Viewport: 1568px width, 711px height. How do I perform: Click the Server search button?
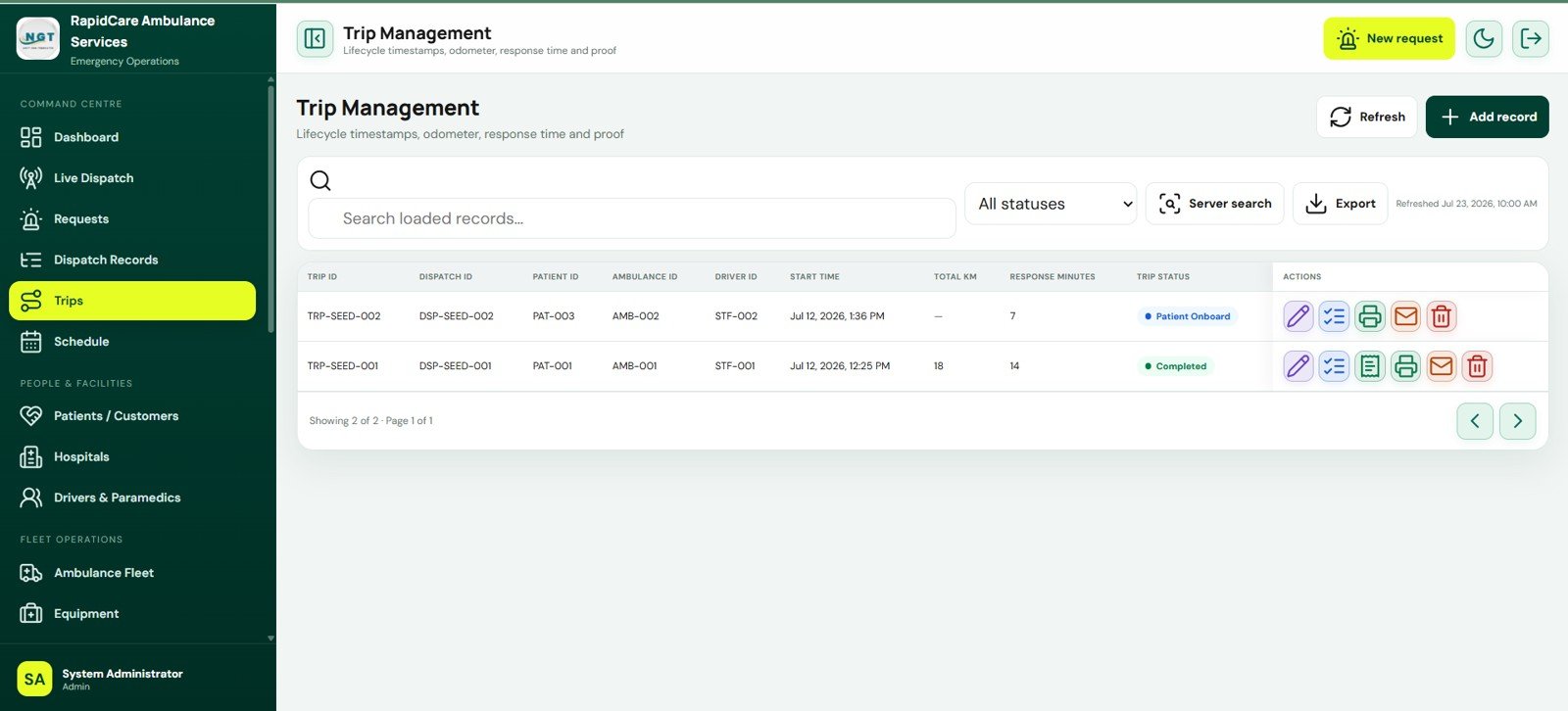click(x=1214, y=204)
